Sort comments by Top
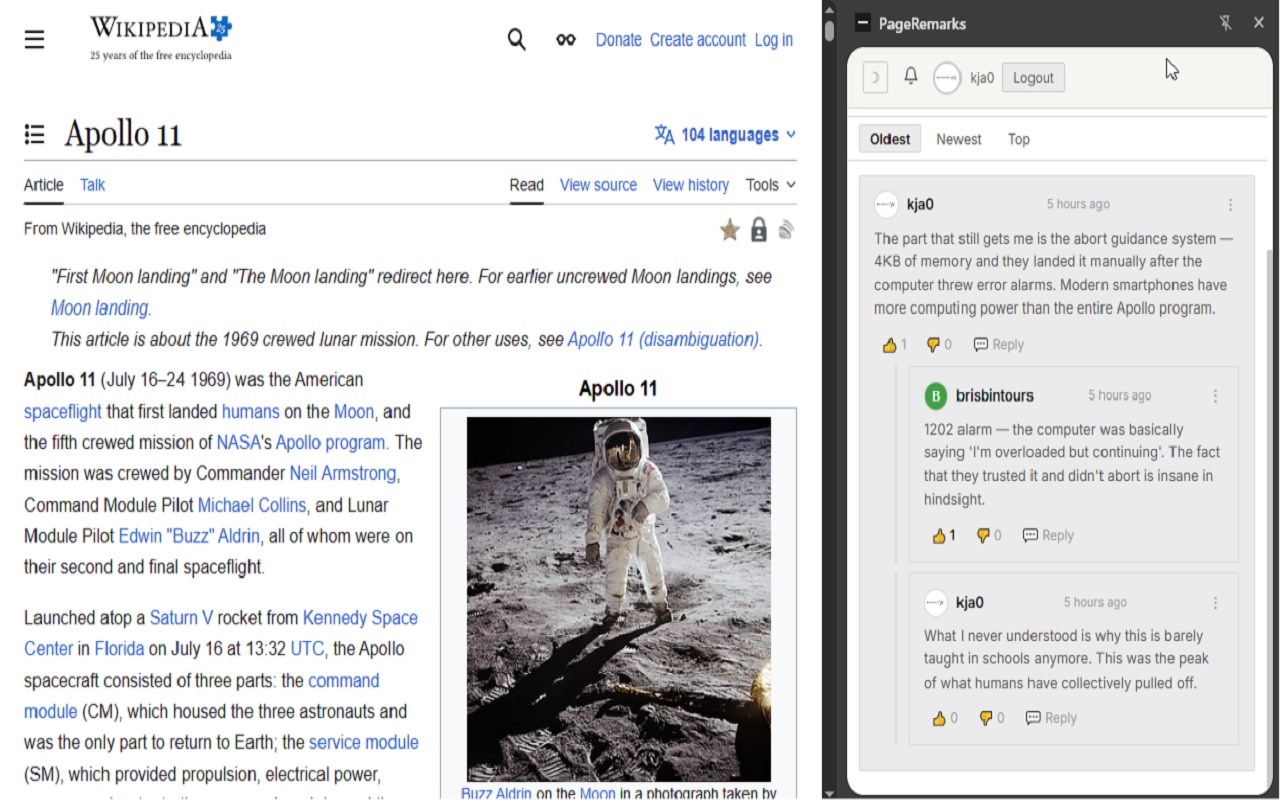Viewport: 1280px width, 800px height. [1019, 139]
